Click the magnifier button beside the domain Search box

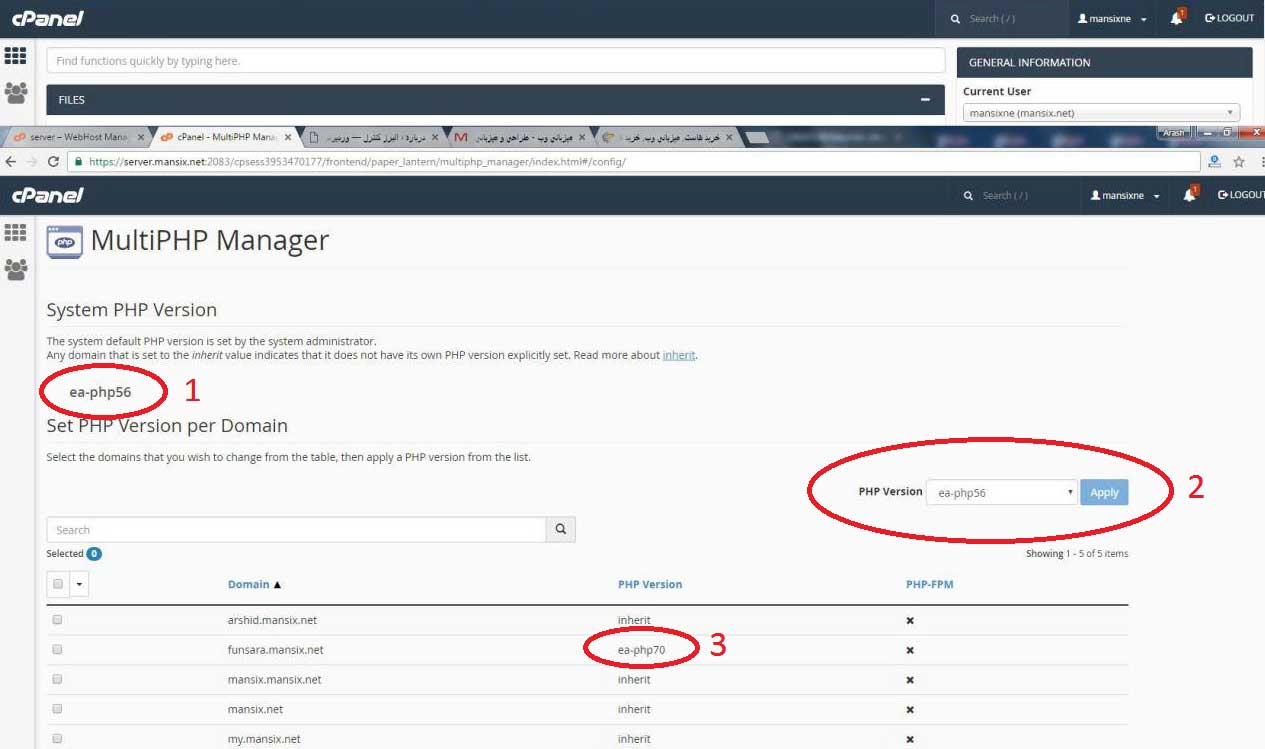point(560,530)
